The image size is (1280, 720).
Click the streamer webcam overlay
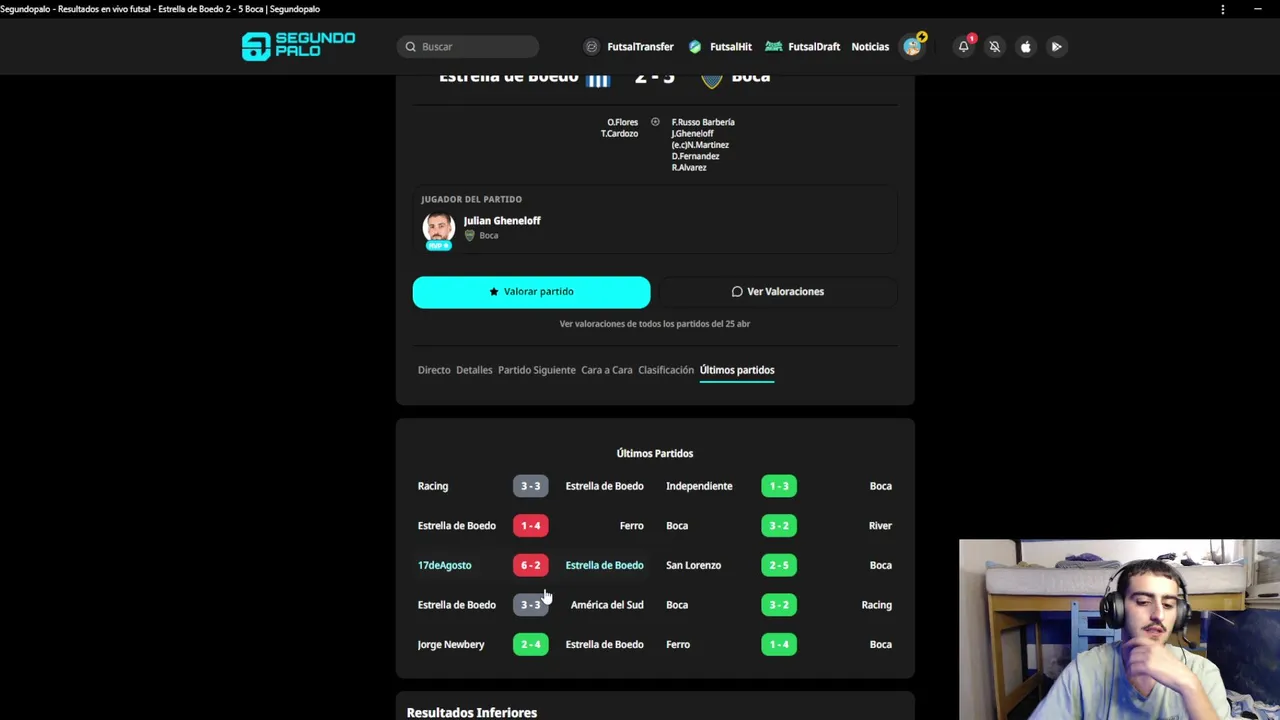(x=1119, y=630)
